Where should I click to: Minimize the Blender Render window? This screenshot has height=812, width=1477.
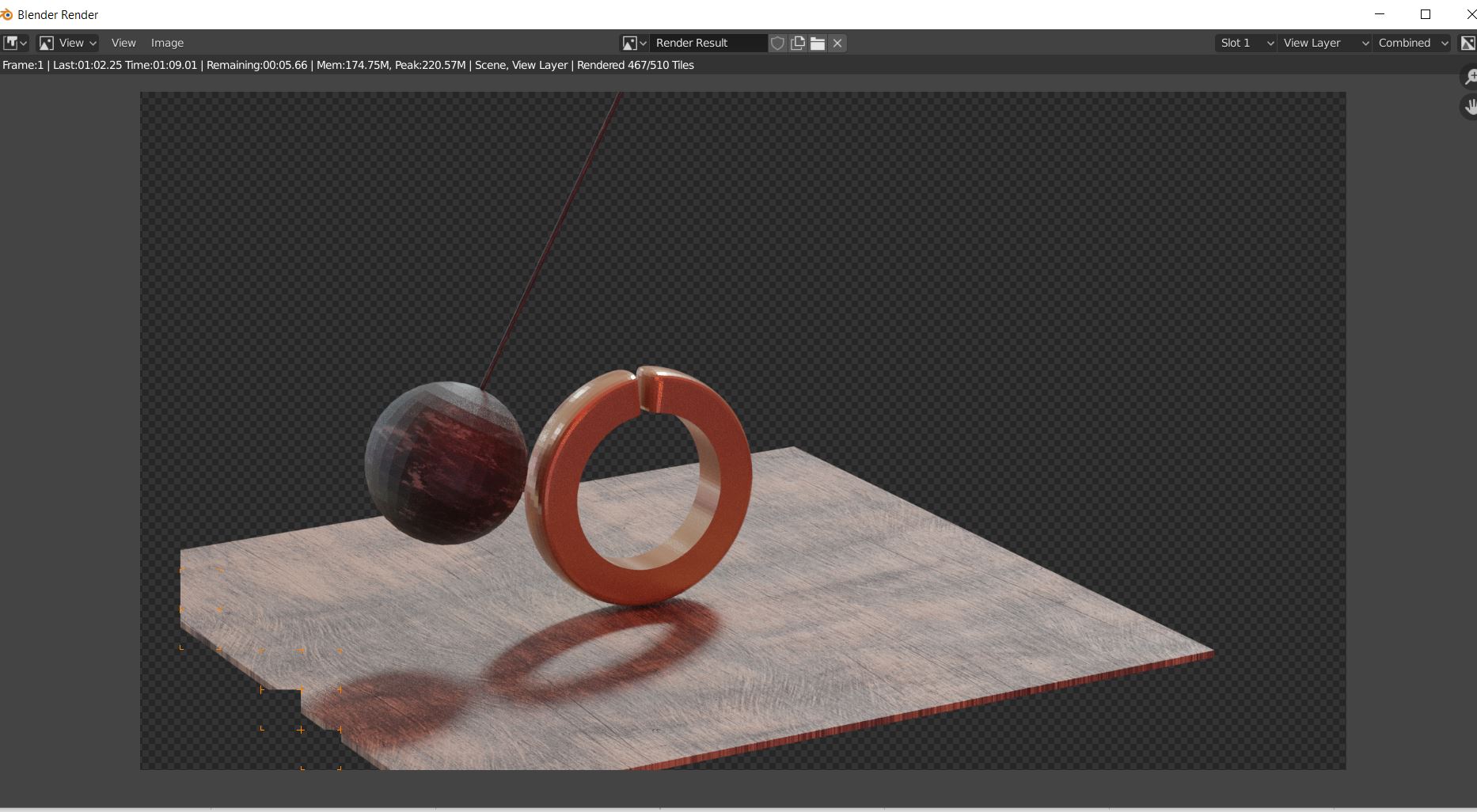pyautogui.click(x=1380, y=14)
